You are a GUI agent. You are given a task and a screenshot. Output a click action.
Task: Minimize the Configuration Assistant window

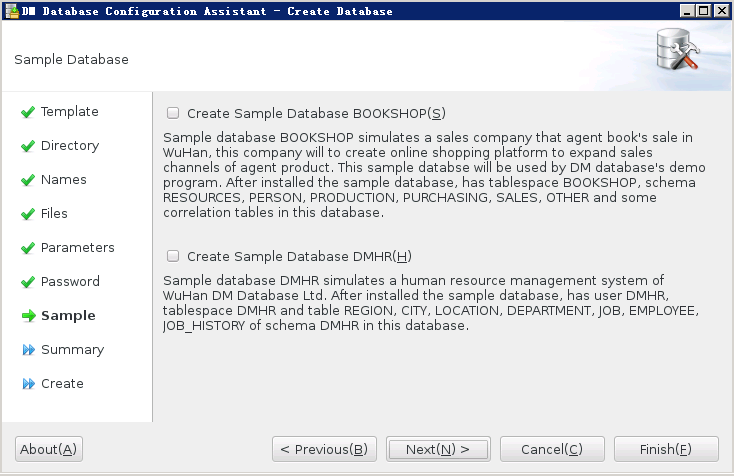click(x=687, y=11)
